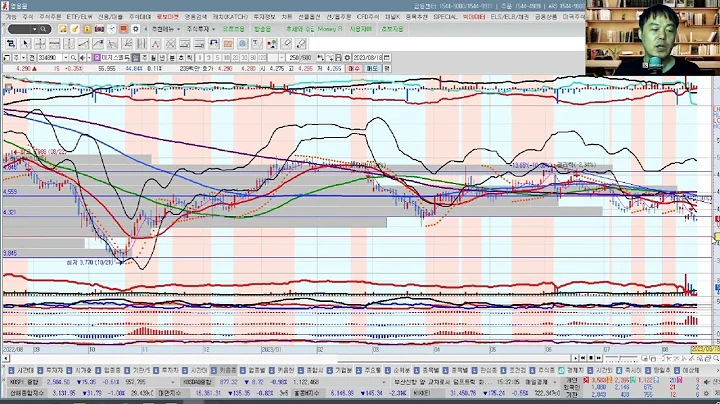Switch chart to daily (일) period
Viewport: 720px width, 404px height.
[x=135, y=57]
